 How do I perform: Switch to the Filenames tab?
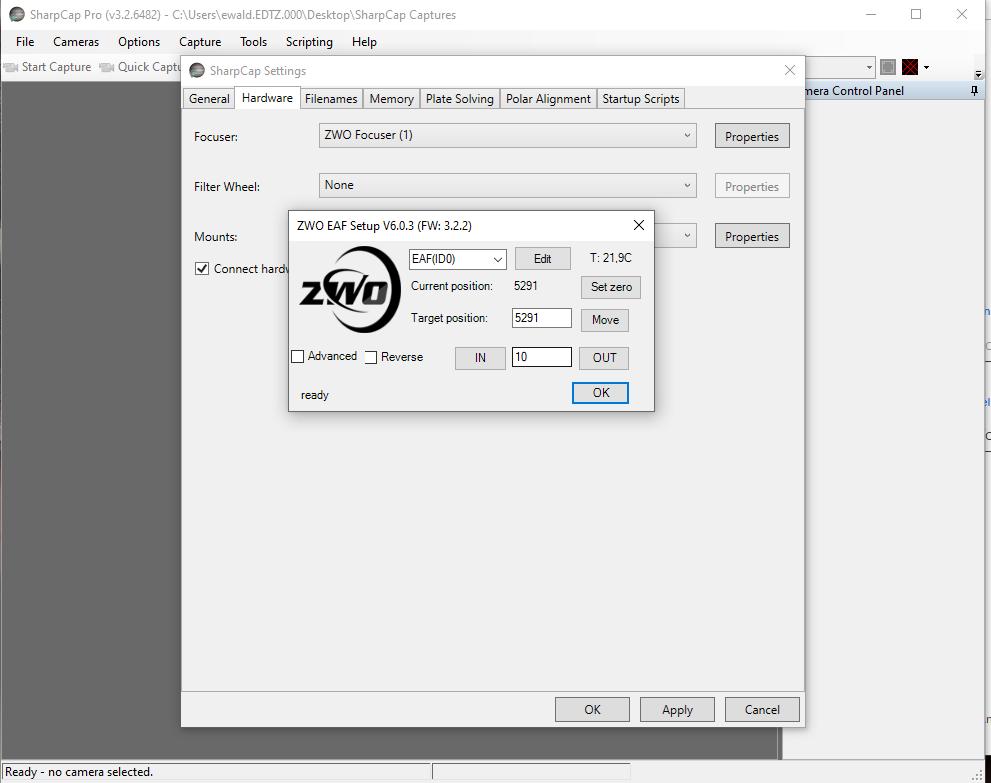pos(331,99)
